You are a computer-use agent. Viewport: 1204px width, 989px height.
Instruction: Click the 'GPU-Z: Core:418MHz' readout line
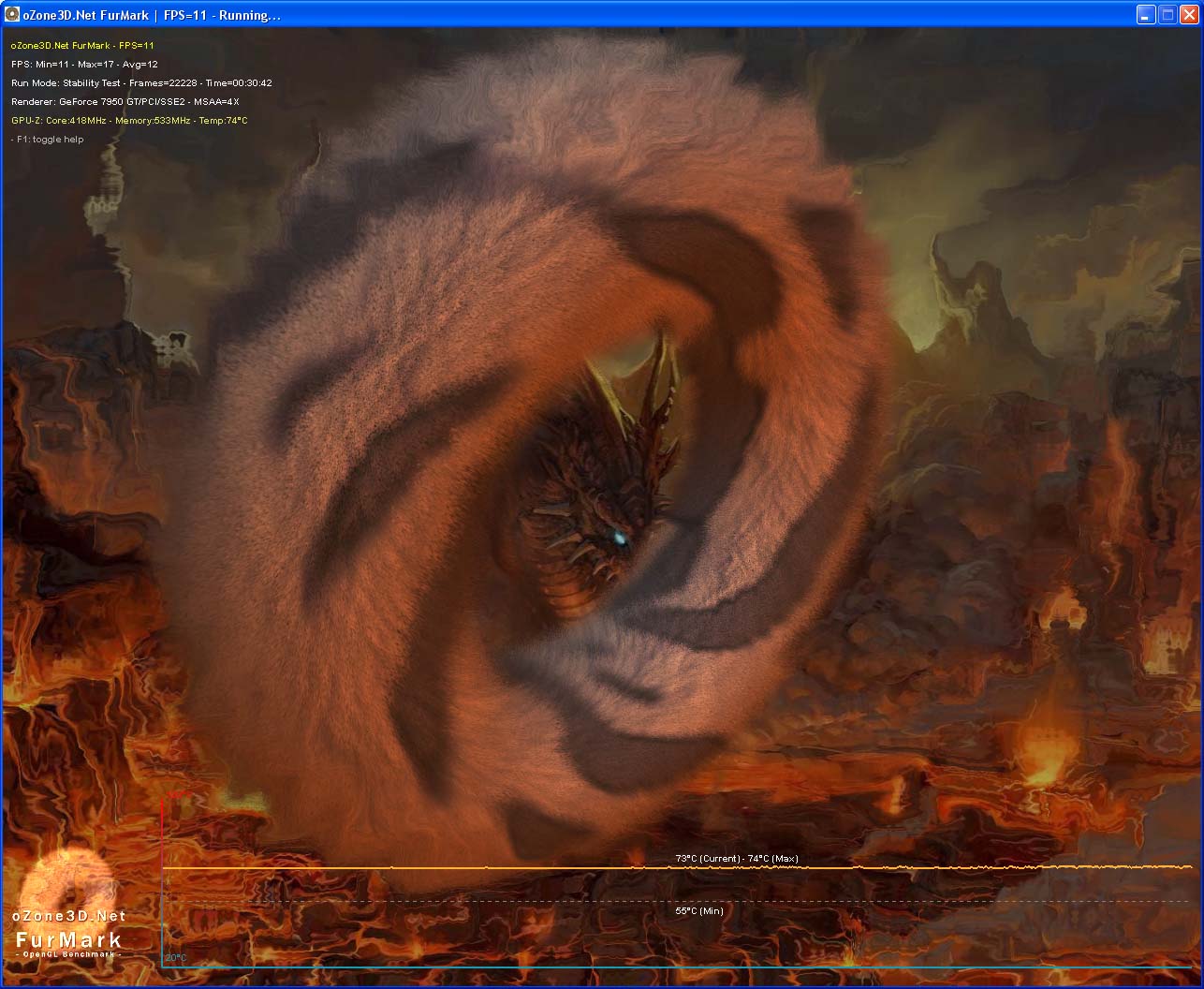point(129,120)
